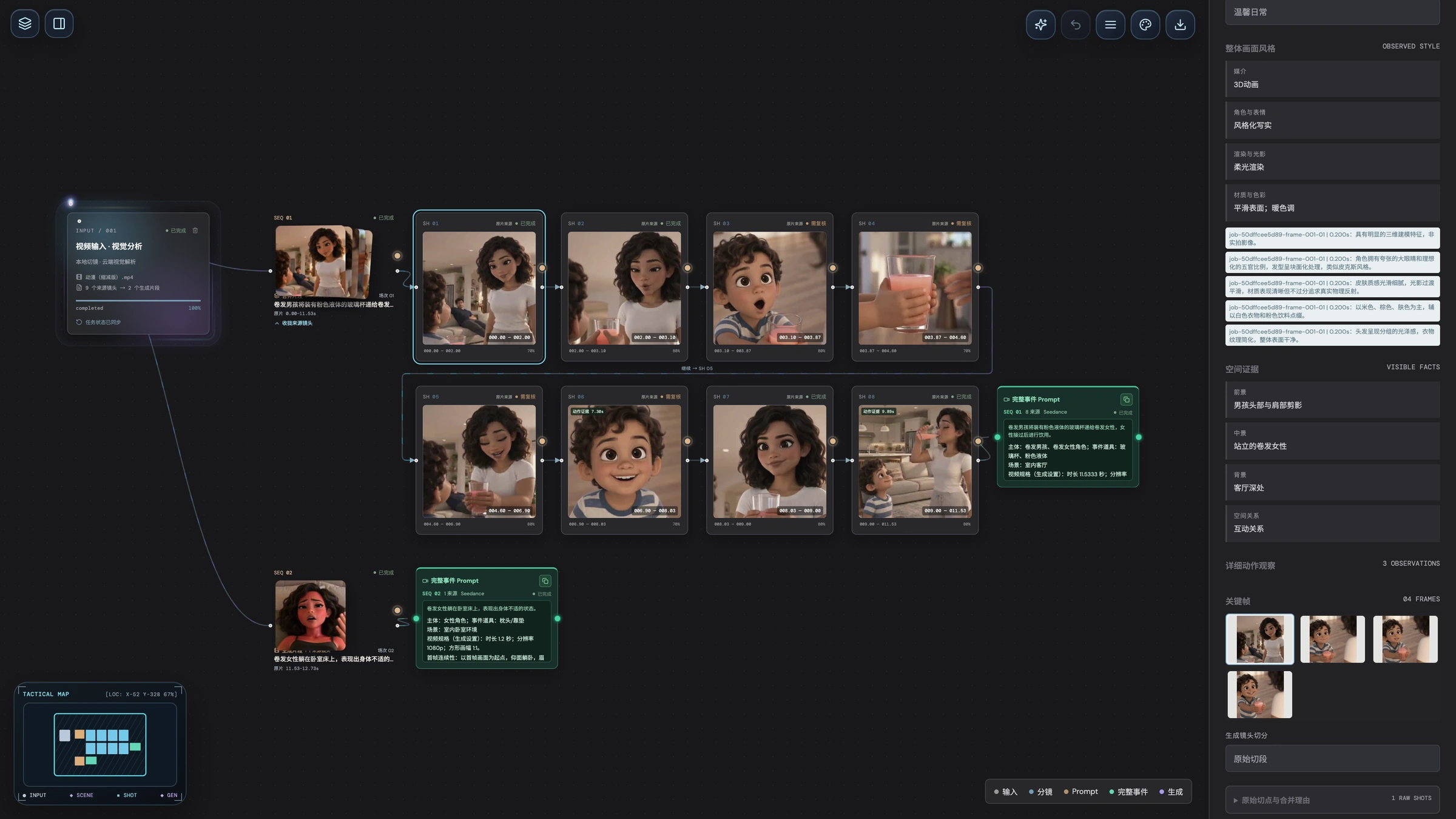Select the GEN label in Tactical Map
The height and width of the screenshot is (819, 1456).
pyautogui.click(x=169, y=795)
